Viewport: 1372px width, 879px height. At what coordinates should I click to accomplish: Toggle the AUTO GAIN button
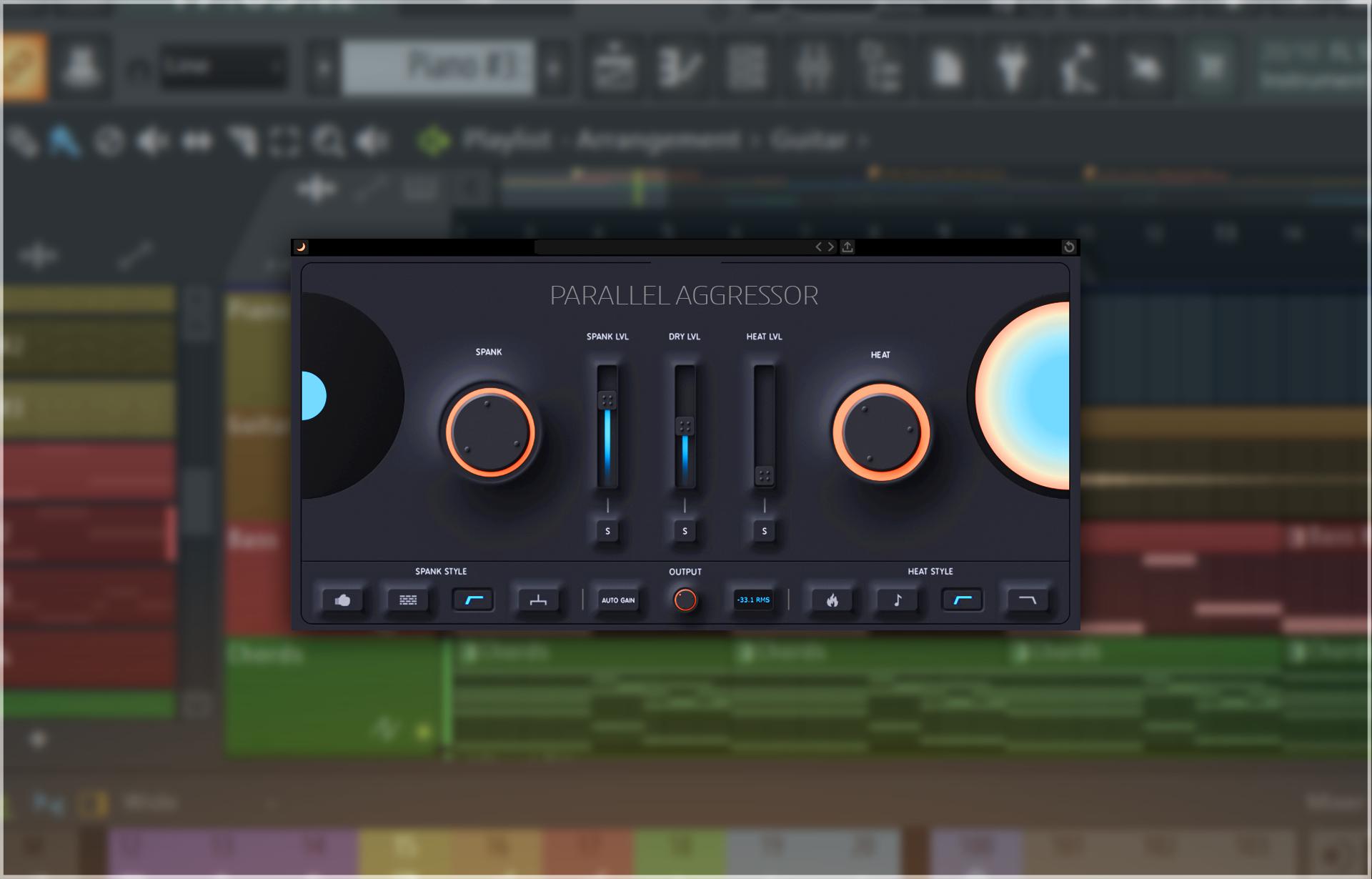[x=618, y=600]
